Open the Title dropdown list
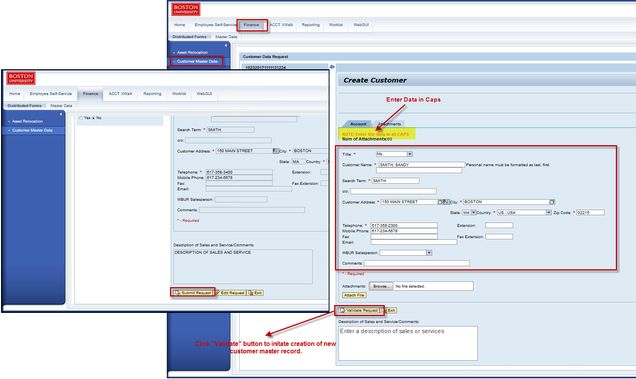Viewport: 636px width, 379px height. tap(410, 154)
